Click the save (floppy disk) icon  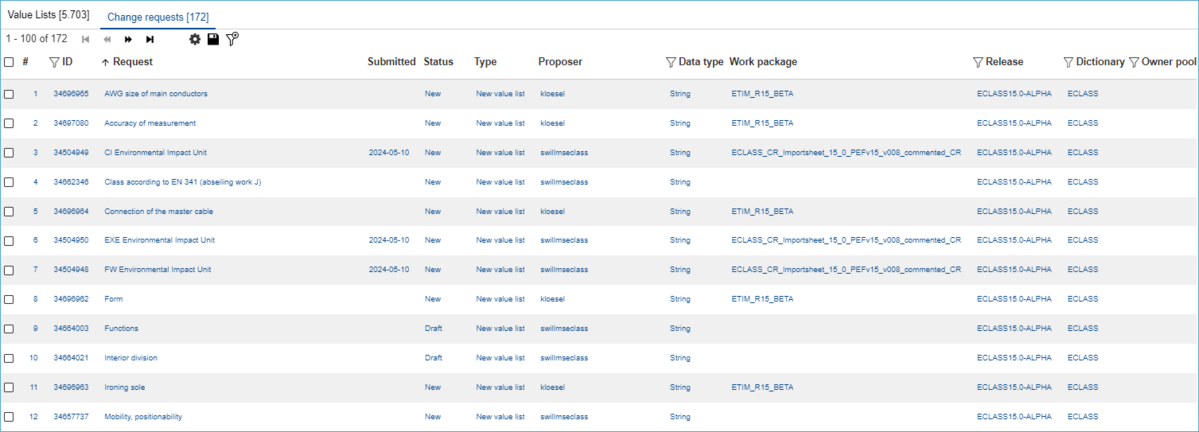[x=213, y=39]
